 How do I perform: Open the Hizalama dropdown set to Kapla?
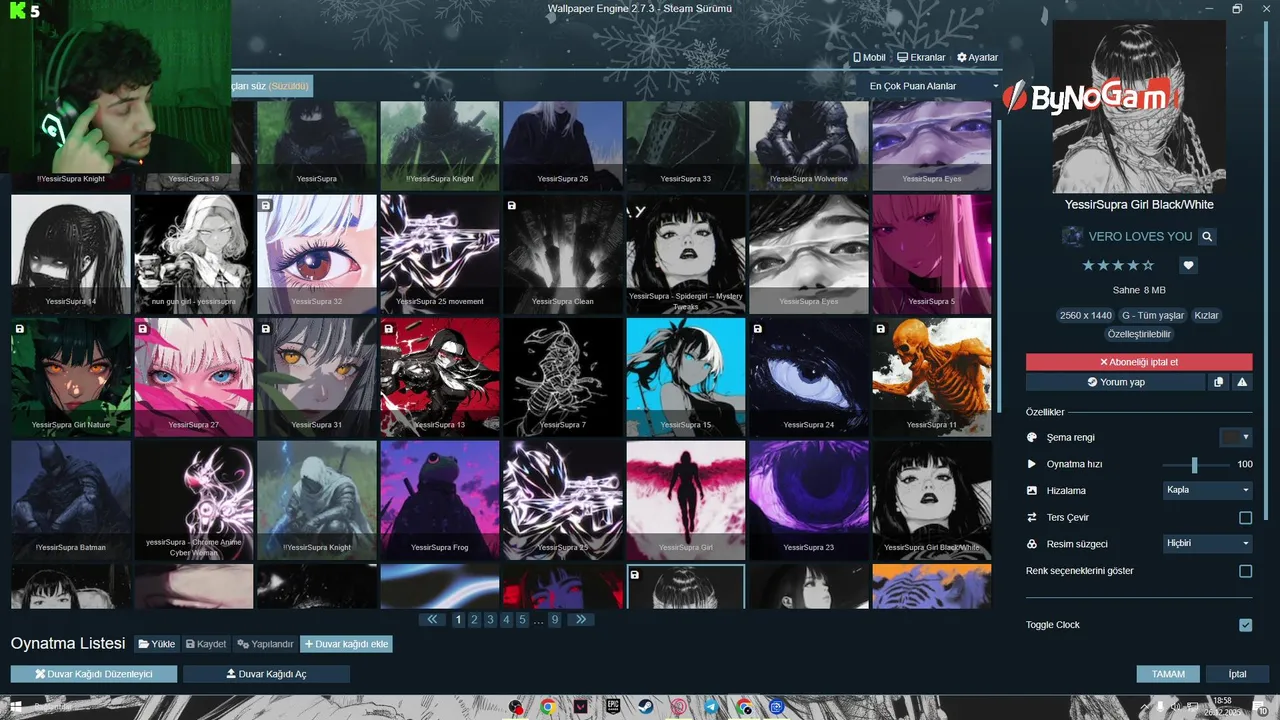(1208, 490)
